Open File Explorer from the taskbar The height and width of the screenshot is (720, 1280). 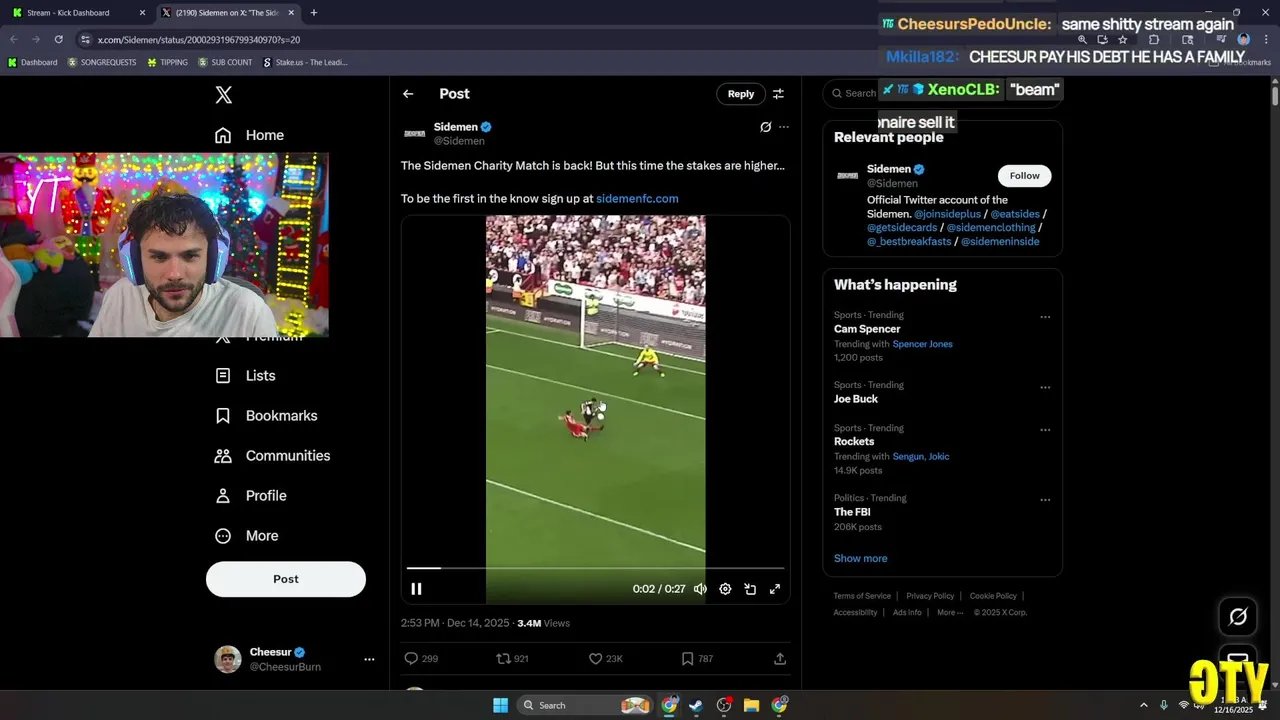coord(751,705)
